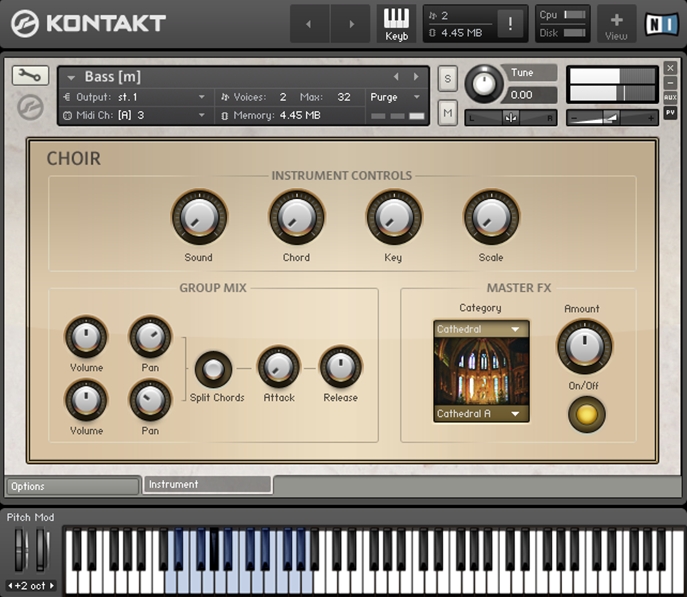The width and height of the screenshot is (687, 597).
Task: Open the Keyb keyboard panel icon
Action: point(396,24)
